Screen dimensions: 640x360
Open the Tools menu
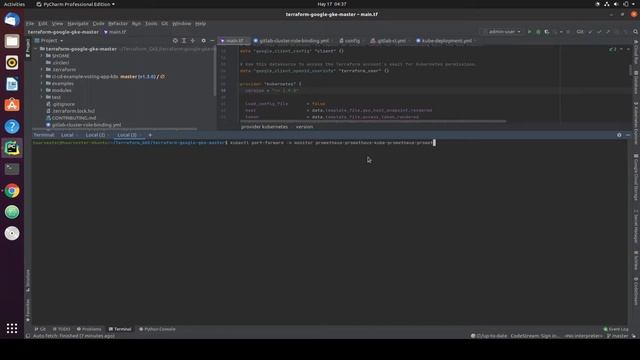[151, 23]
